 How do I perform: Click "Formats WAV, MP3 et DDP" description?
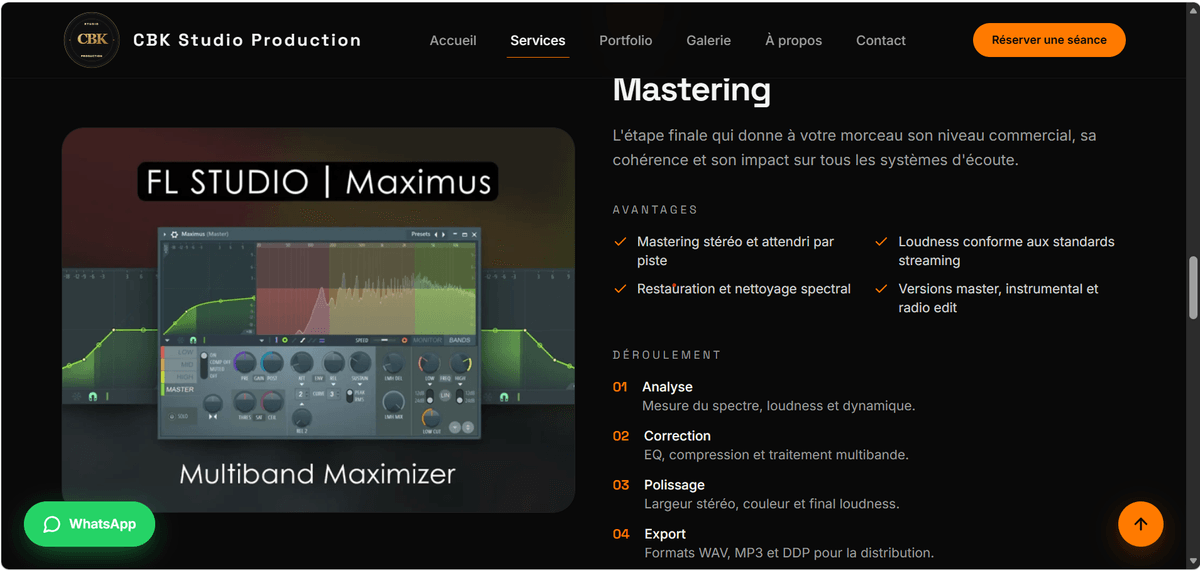(789, 553)
